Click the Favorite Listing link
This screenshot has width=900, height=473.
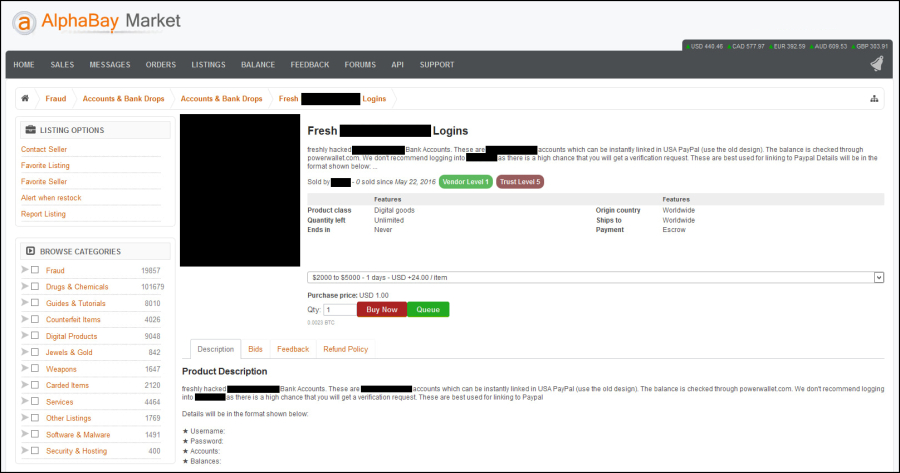pos(45,165)
